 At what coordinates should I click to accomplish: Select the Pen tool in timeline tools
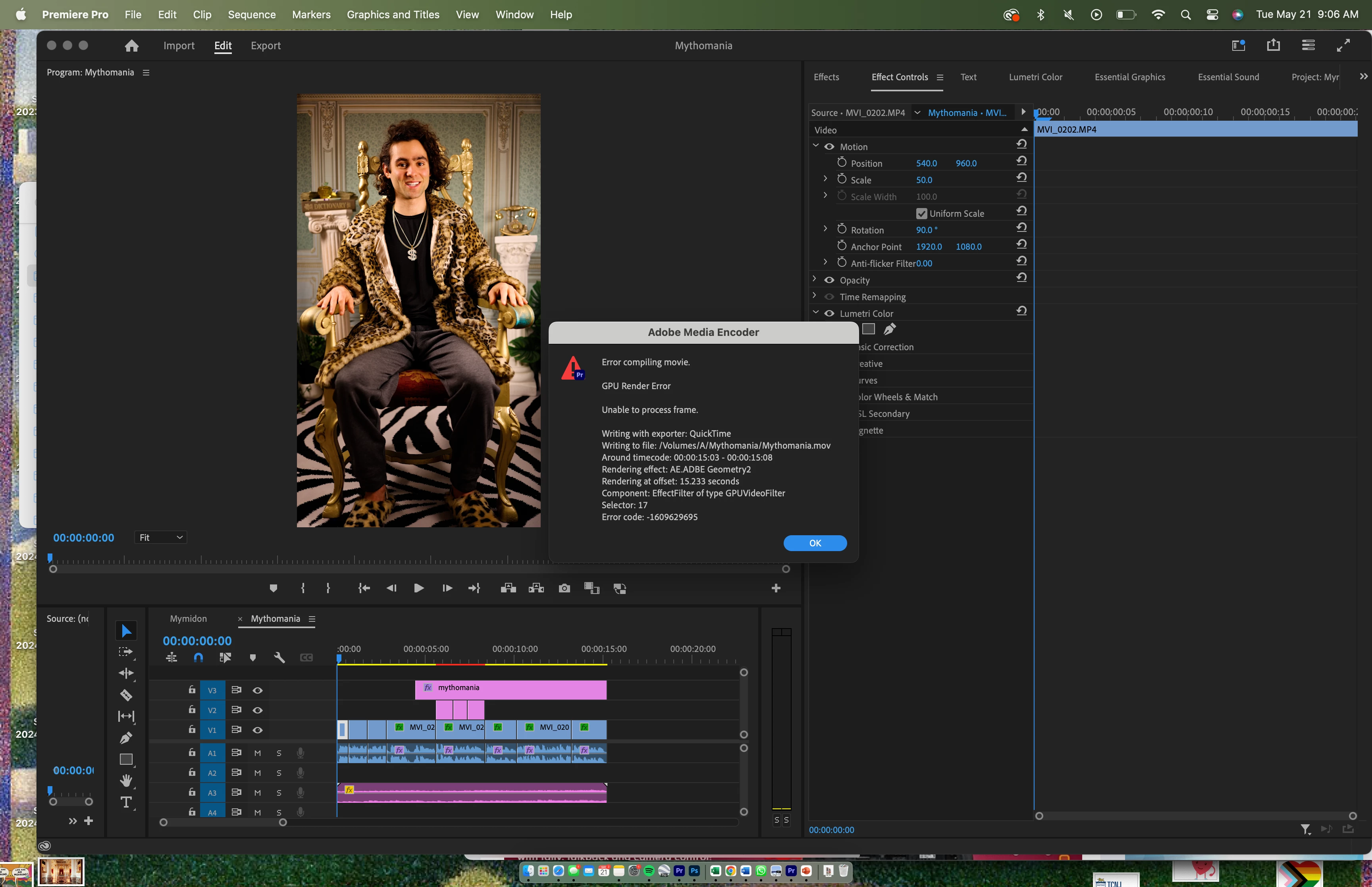tap(126, 738)
